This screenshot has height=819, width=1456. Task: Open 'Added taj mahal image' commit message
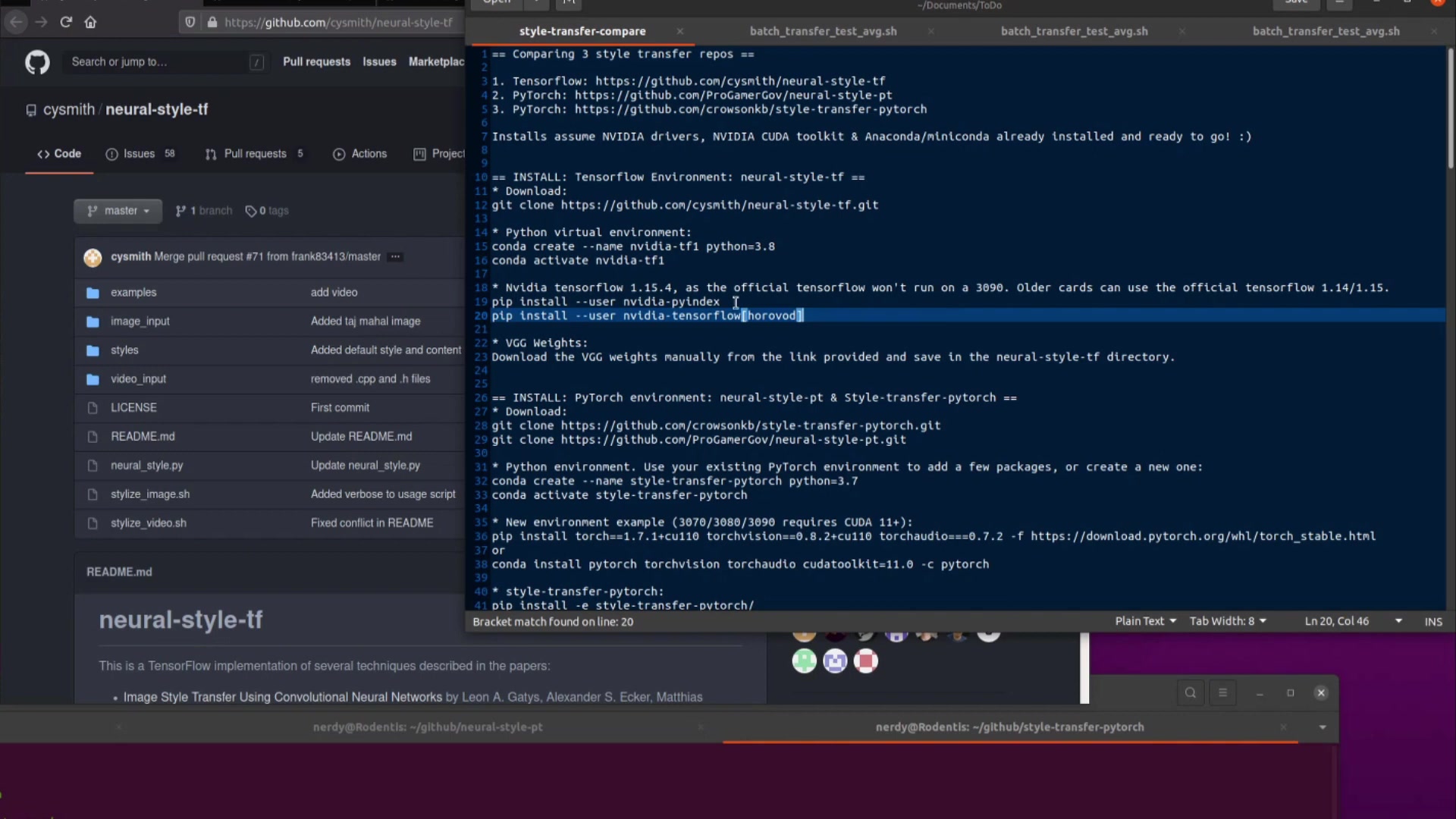pyautogui.click(x=366, y=322)
